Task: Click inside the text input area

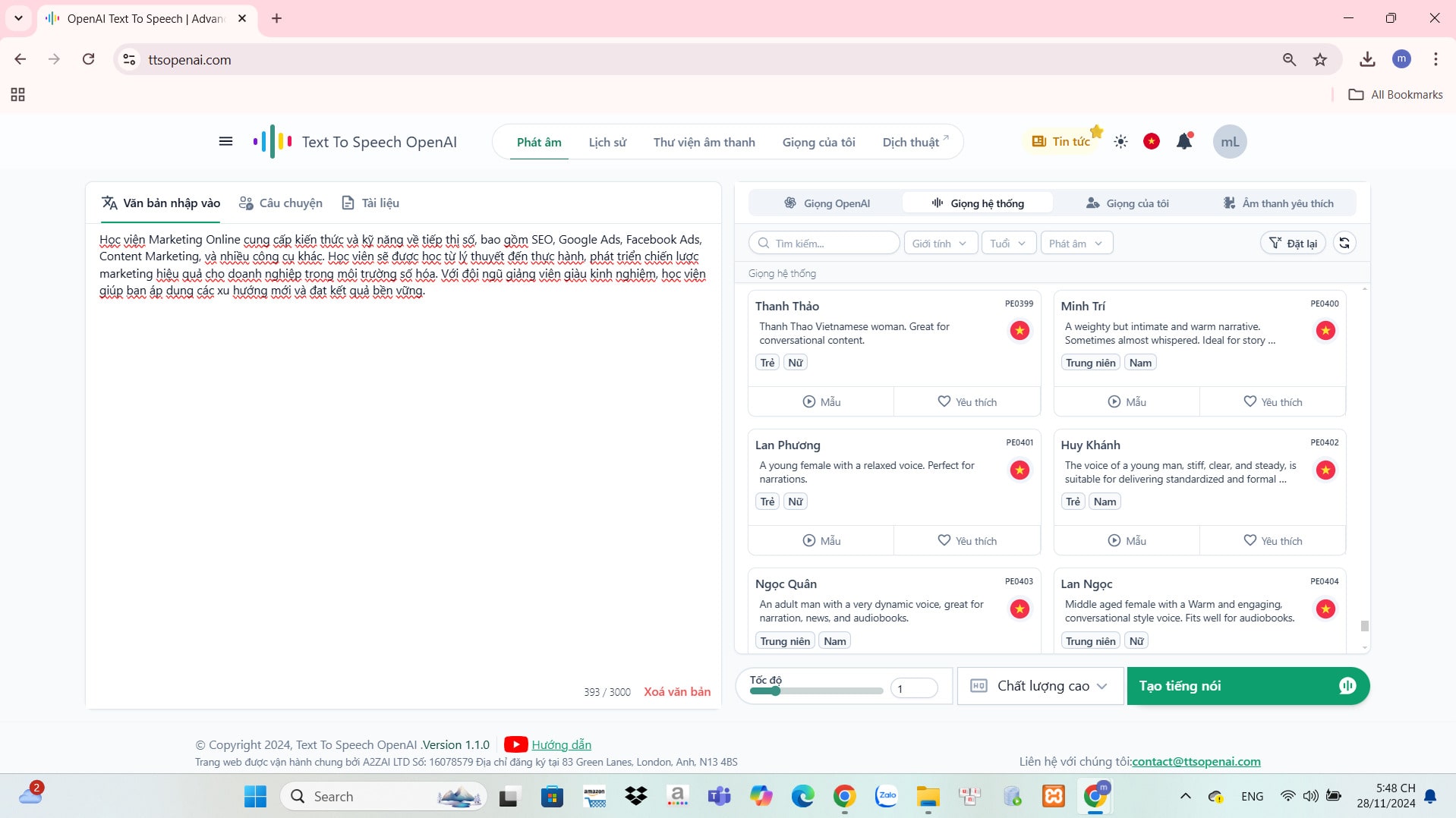Action: click(x=403, y=455)
